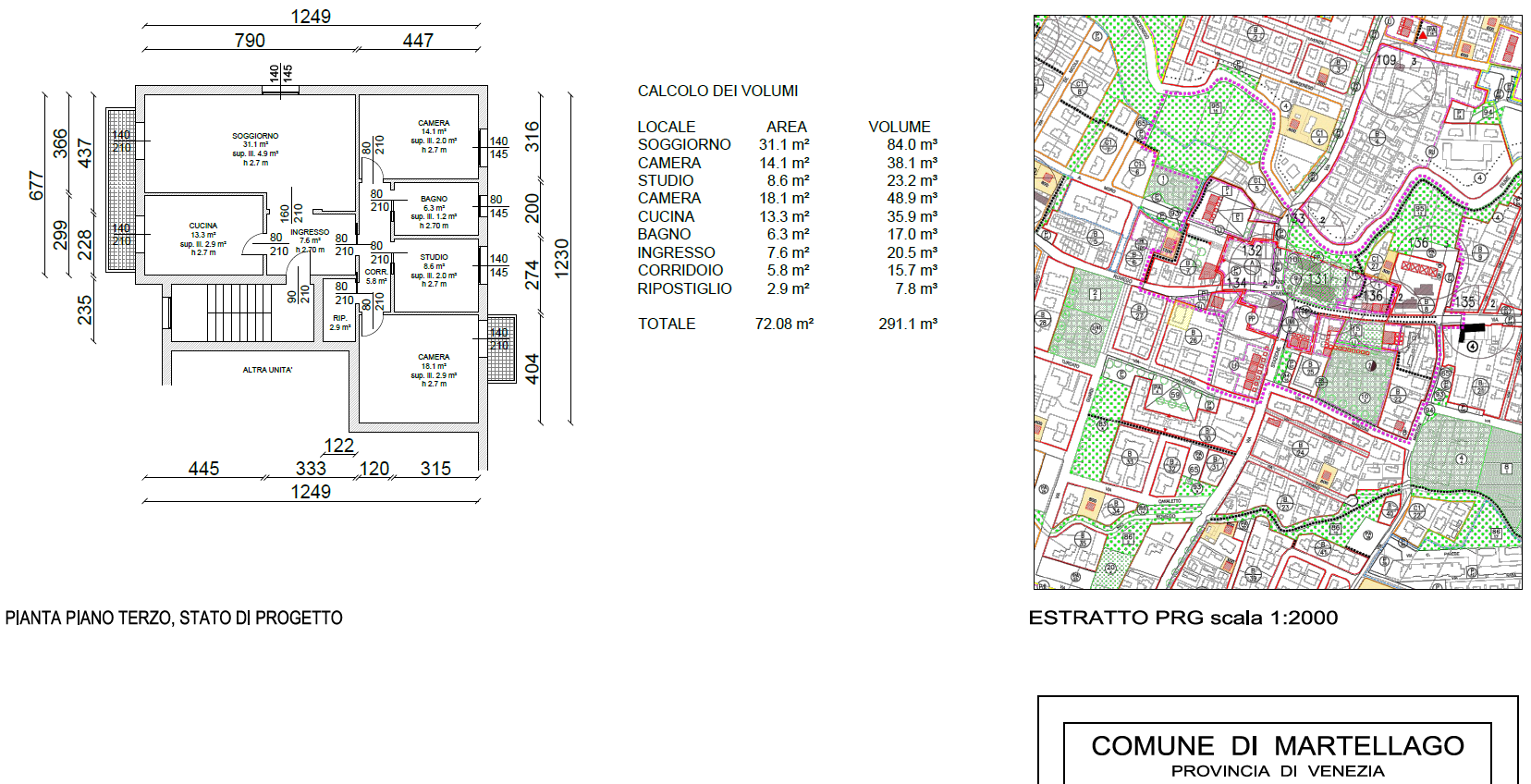Screen dimensions: 1531x784
Task: Click the '235' vertical dimension label
Action: (x=85, y=310)
